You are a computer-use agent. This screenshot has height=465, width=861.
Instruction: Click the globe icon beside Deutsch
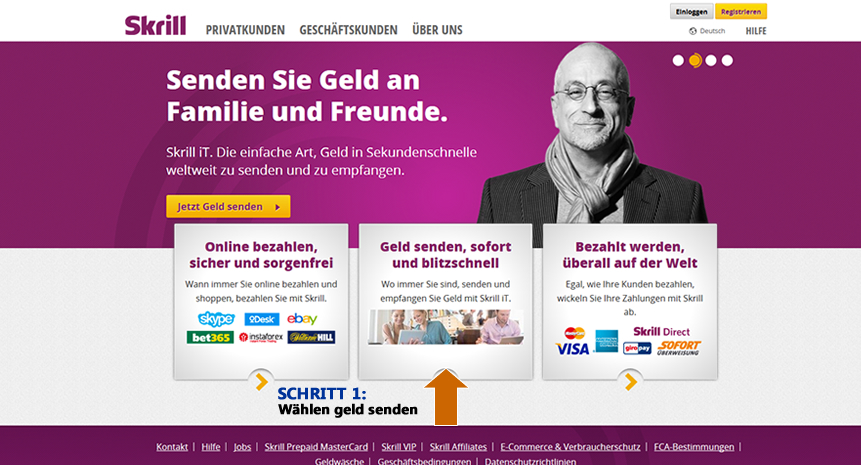pos(693,31)
